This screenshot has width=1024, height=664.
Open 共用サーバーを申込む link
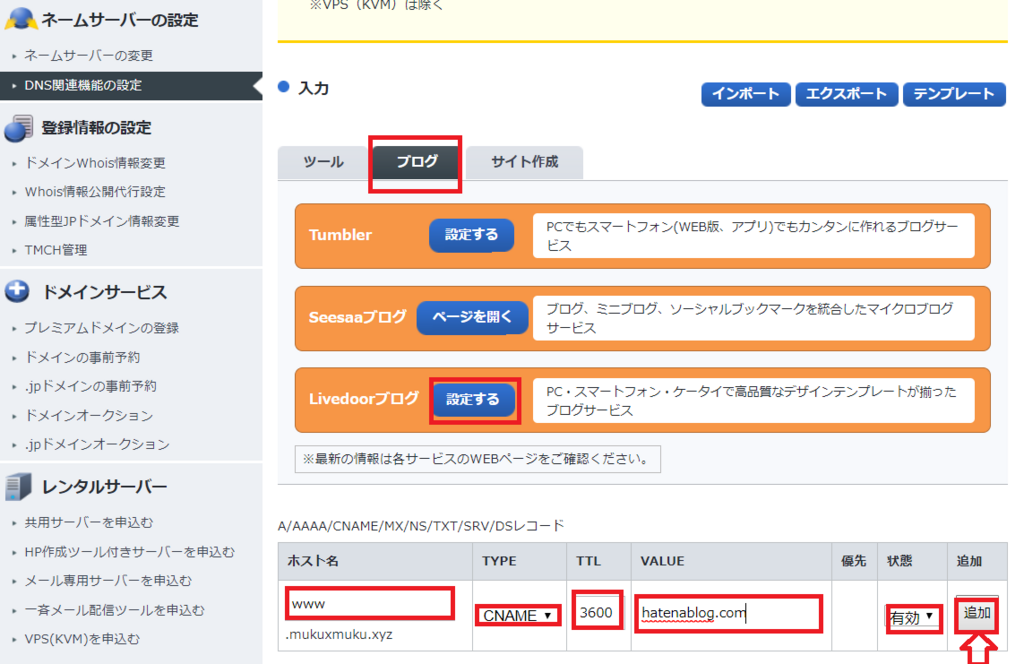[x=88, y=522]
